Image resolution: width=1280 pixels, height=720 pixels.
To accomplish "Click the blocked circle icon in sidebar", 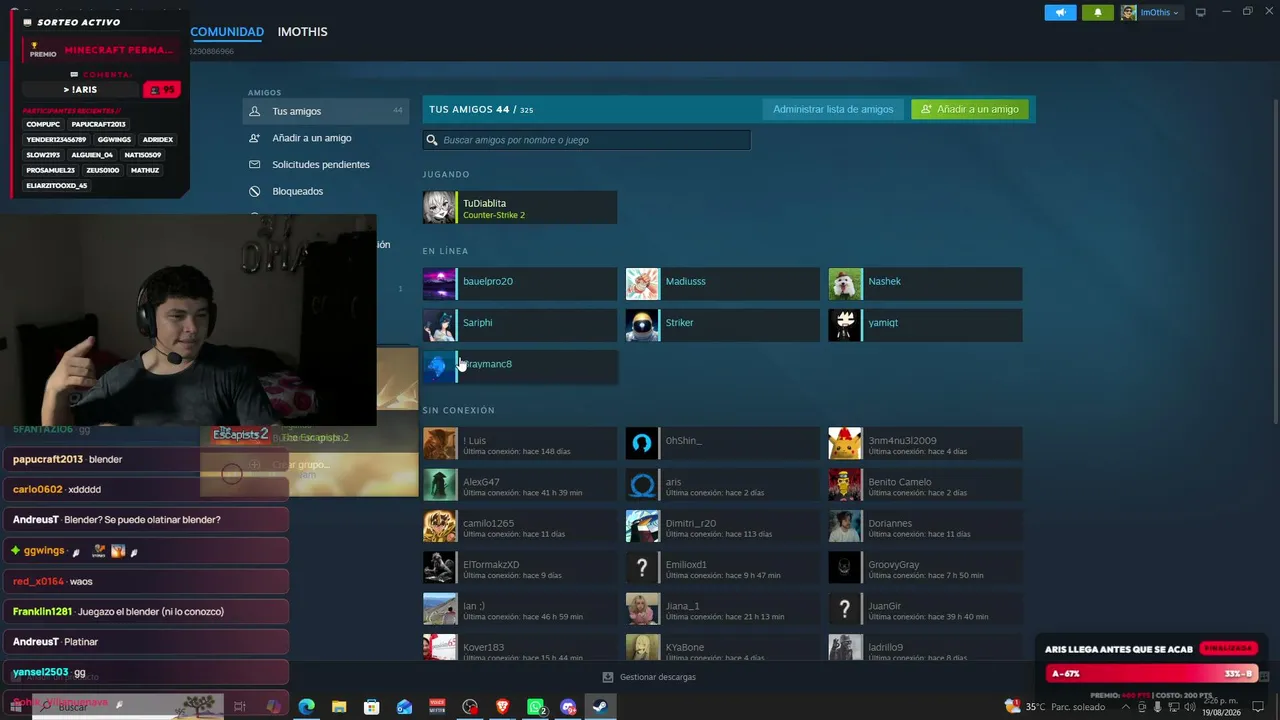I will click(254, 191).
